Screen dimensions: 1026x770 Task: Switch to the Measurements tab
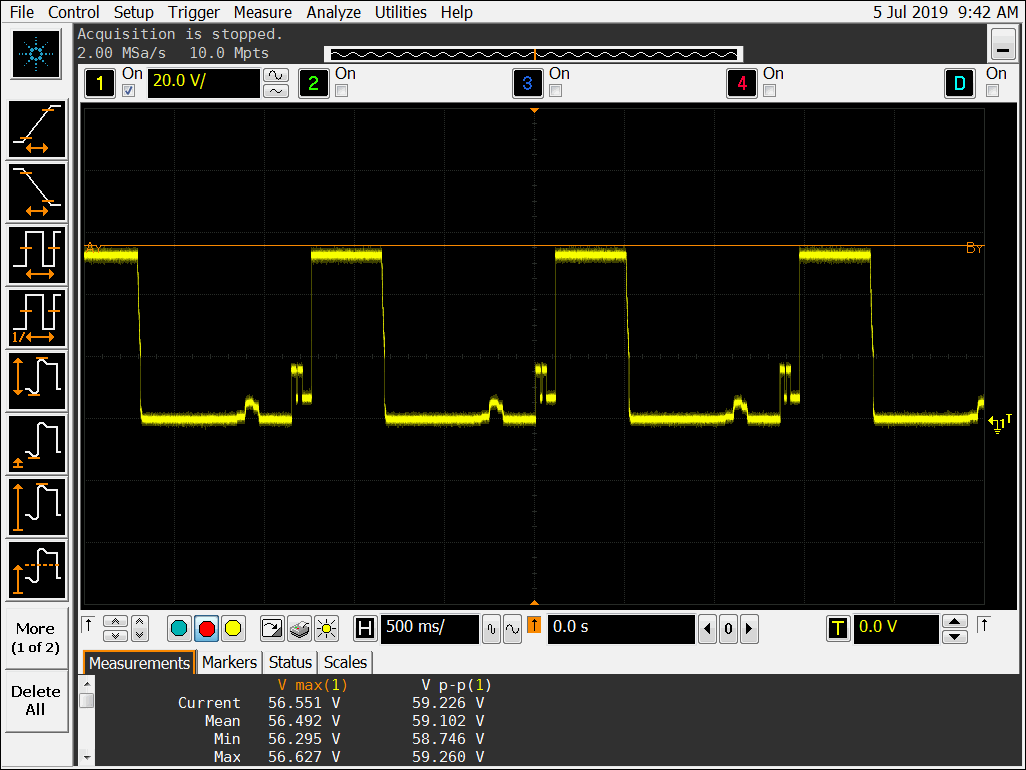(x=139, y=663)
